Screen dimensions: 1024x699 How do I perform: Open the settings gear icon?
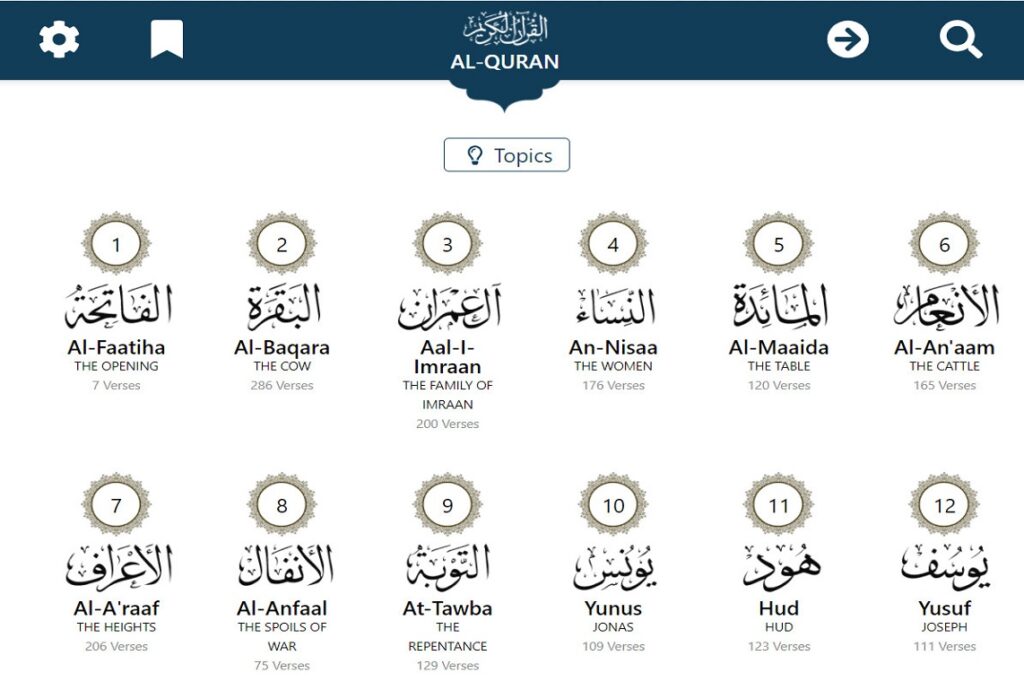coord(59,40)
